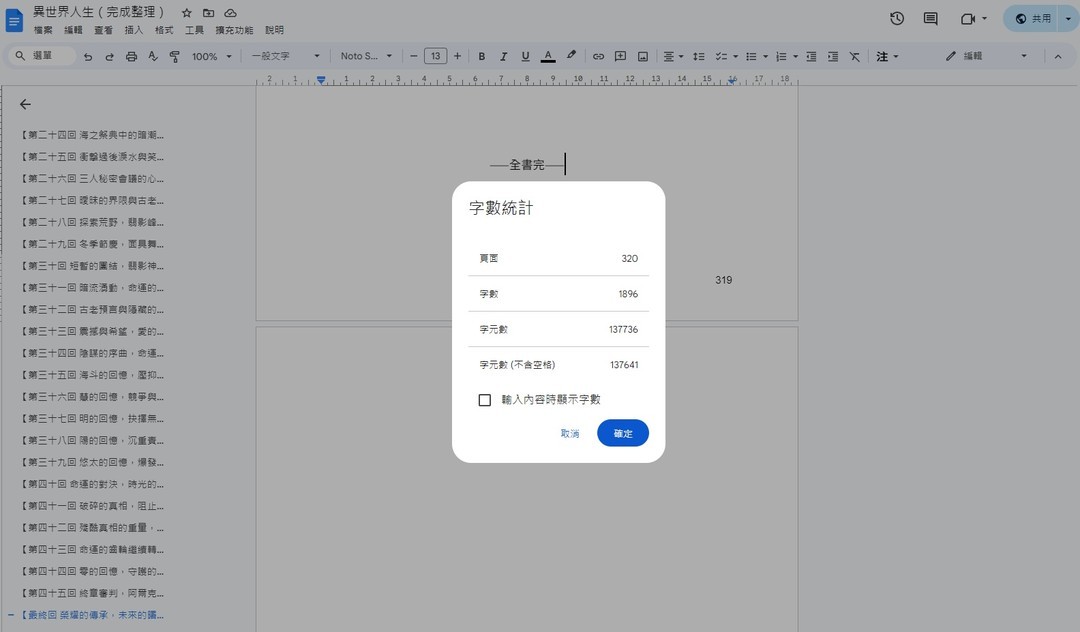Click the document title 異世界人生（完成整理）
1080x632 pixels.
98,12
